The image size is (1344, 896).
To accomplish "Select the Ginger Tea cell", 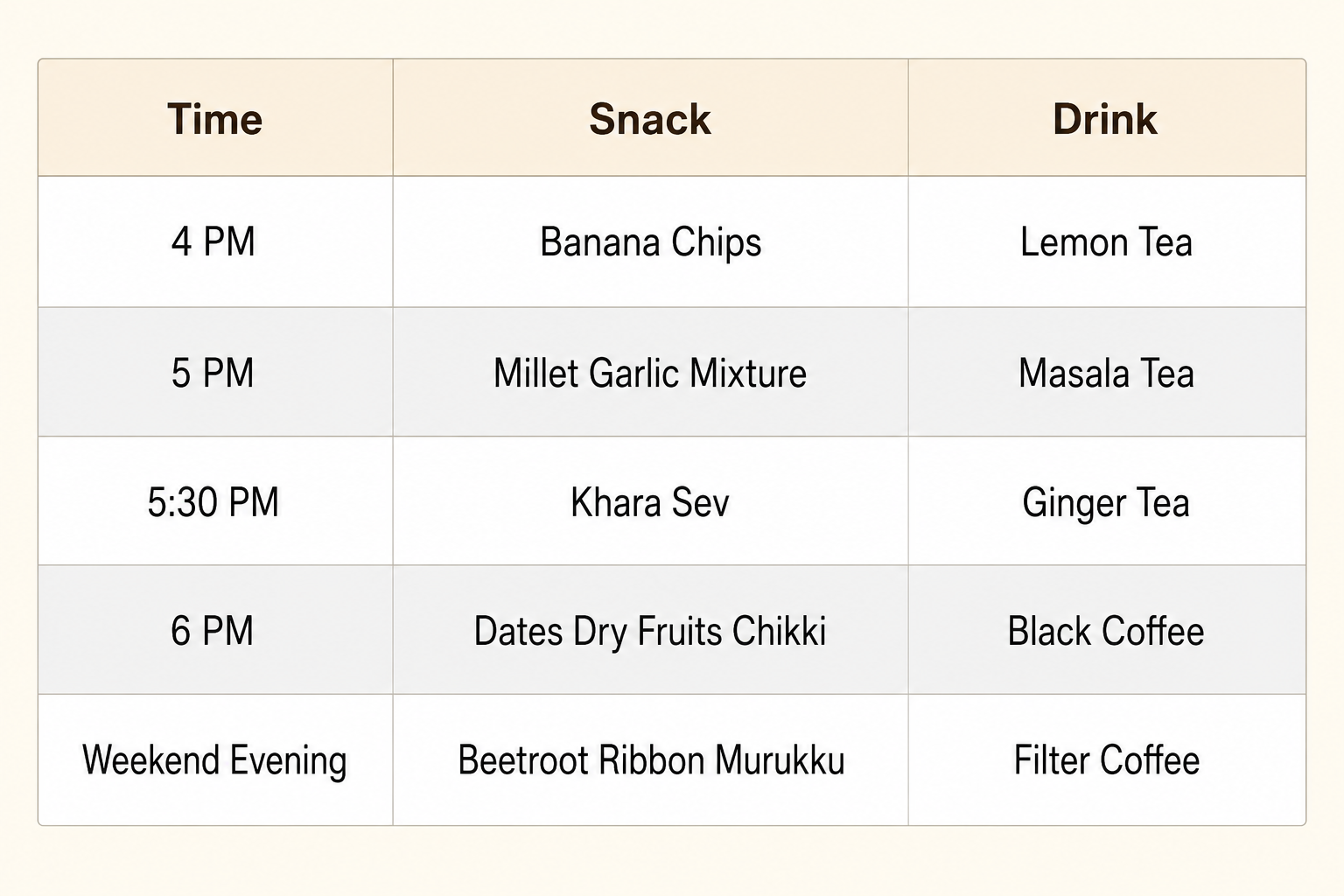I will point(1107,500).
